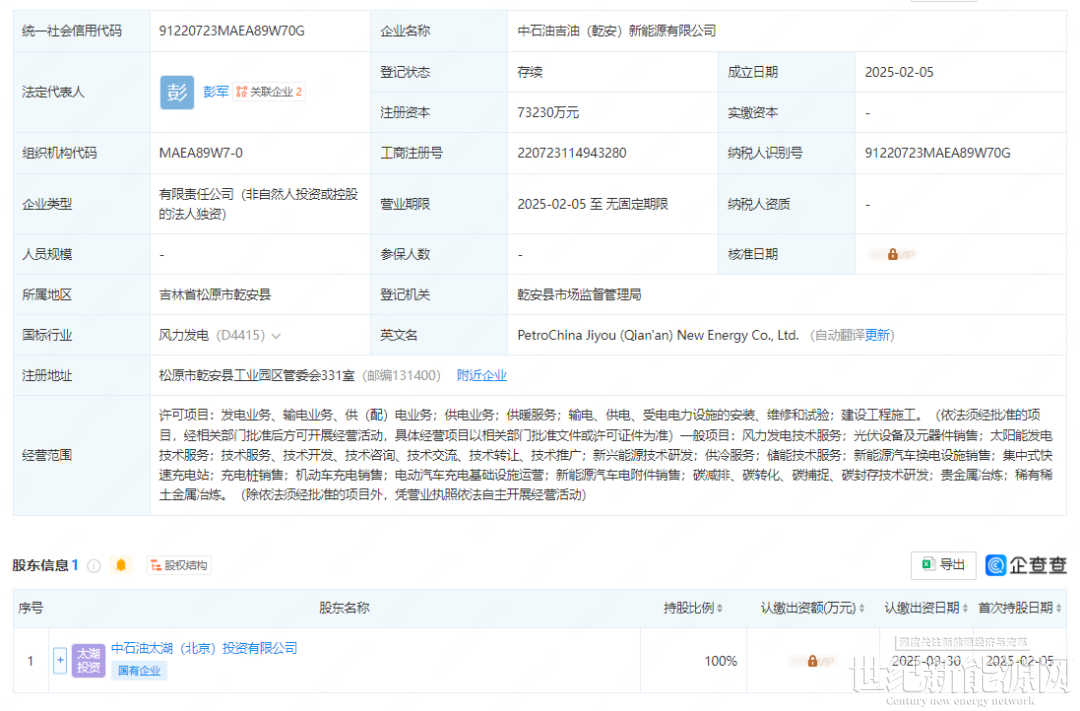Export shareholder data with 导出

[944, 565]
